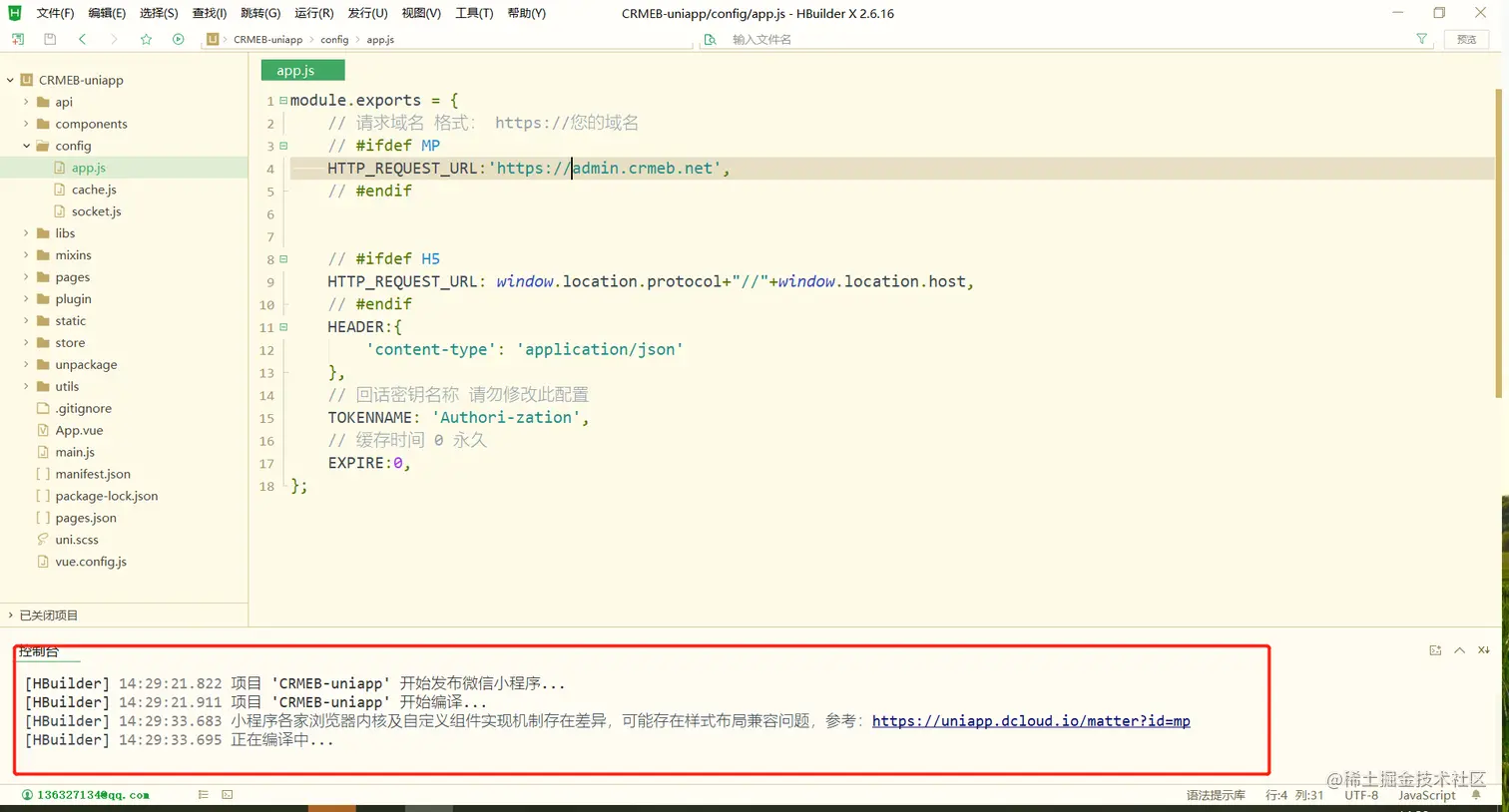Expand the mixins folder arrow
The height and width of the screenshot is (812, 1509).
[x=26, y=255]
